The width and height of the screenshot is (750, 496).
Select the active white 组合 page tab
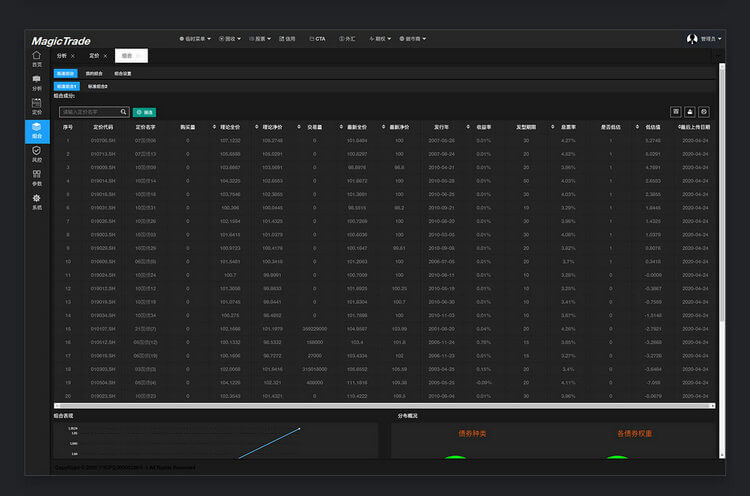[132, 56]
